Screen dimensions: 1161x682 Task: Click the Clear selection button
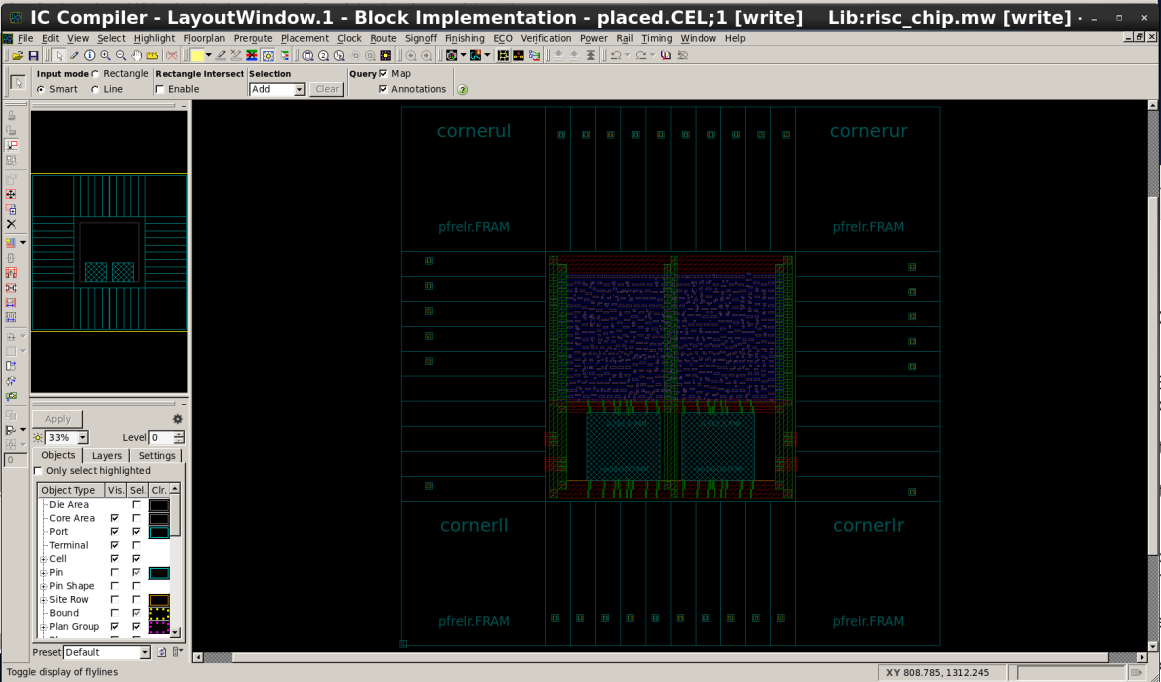coord(326,89)
